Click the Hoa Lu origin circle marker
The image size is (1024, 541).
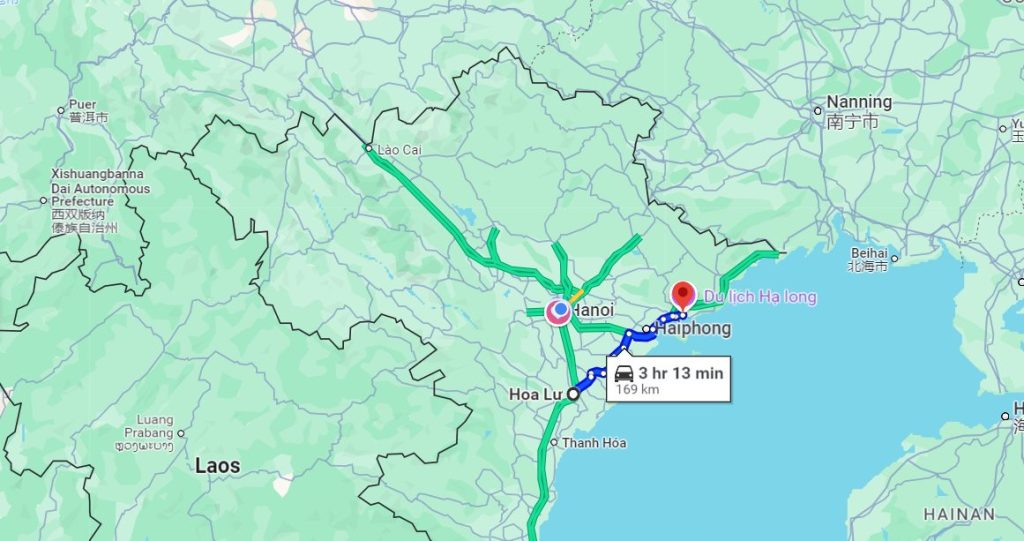[x=573, y=394]
